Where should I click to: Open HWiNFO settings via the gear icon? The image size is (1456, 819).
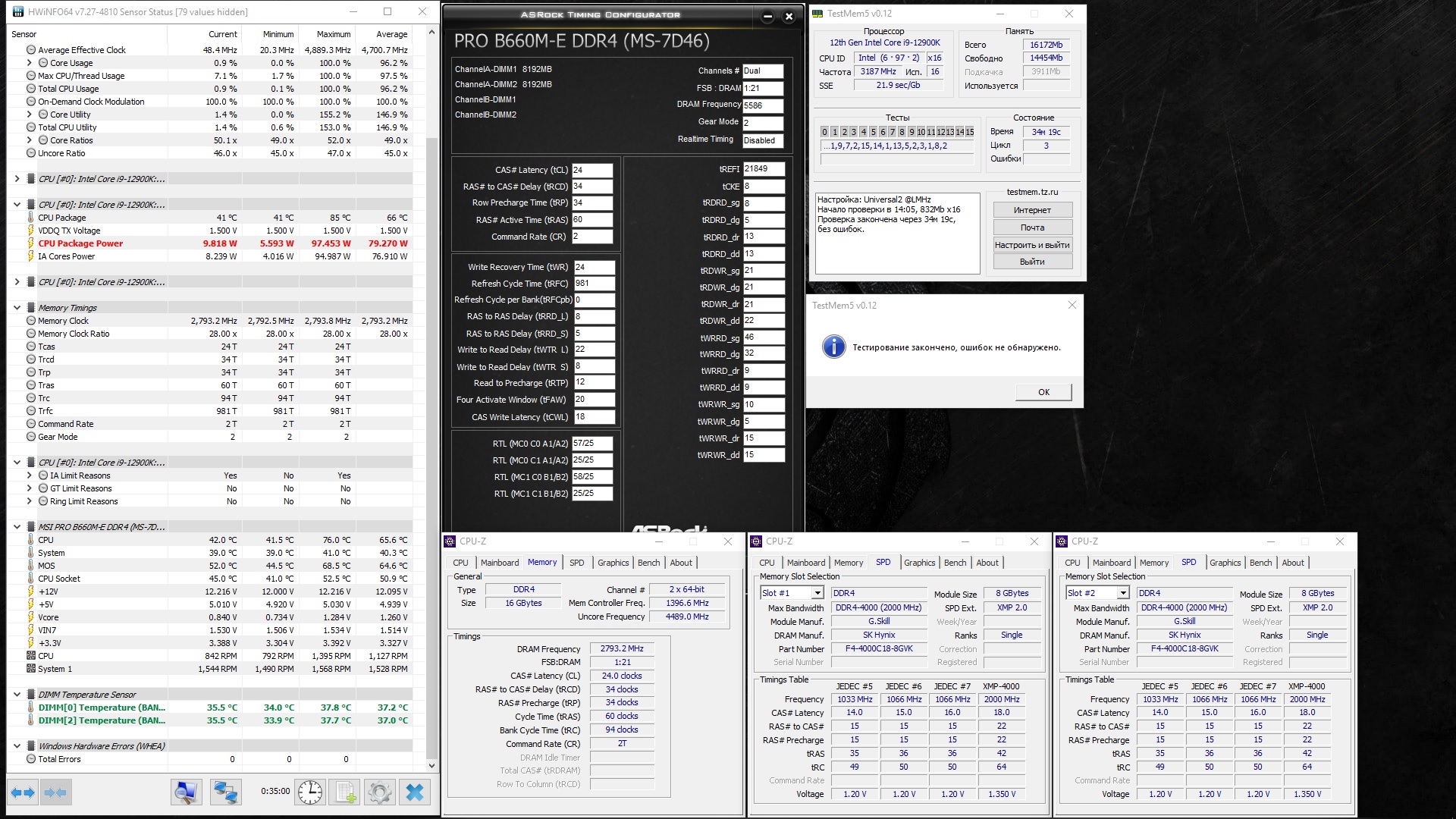point(379,792)
